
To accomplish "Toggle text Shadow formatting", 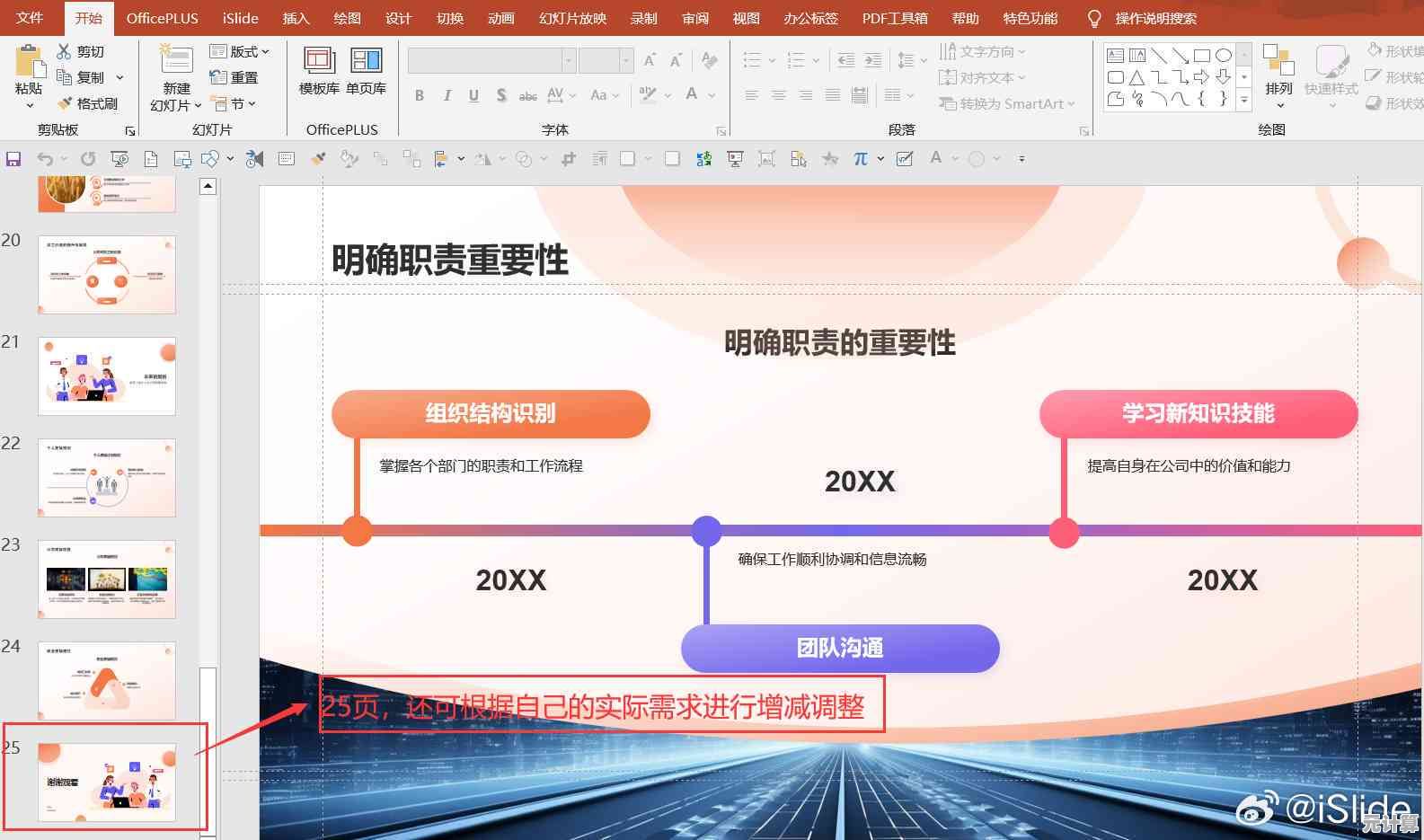I will pos(500,95).
